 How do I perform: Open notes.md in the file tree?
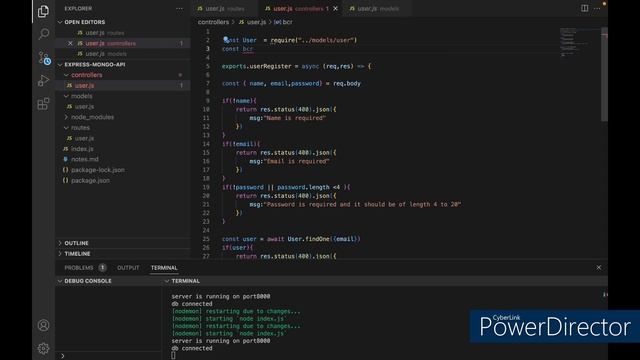coord(123,159)
